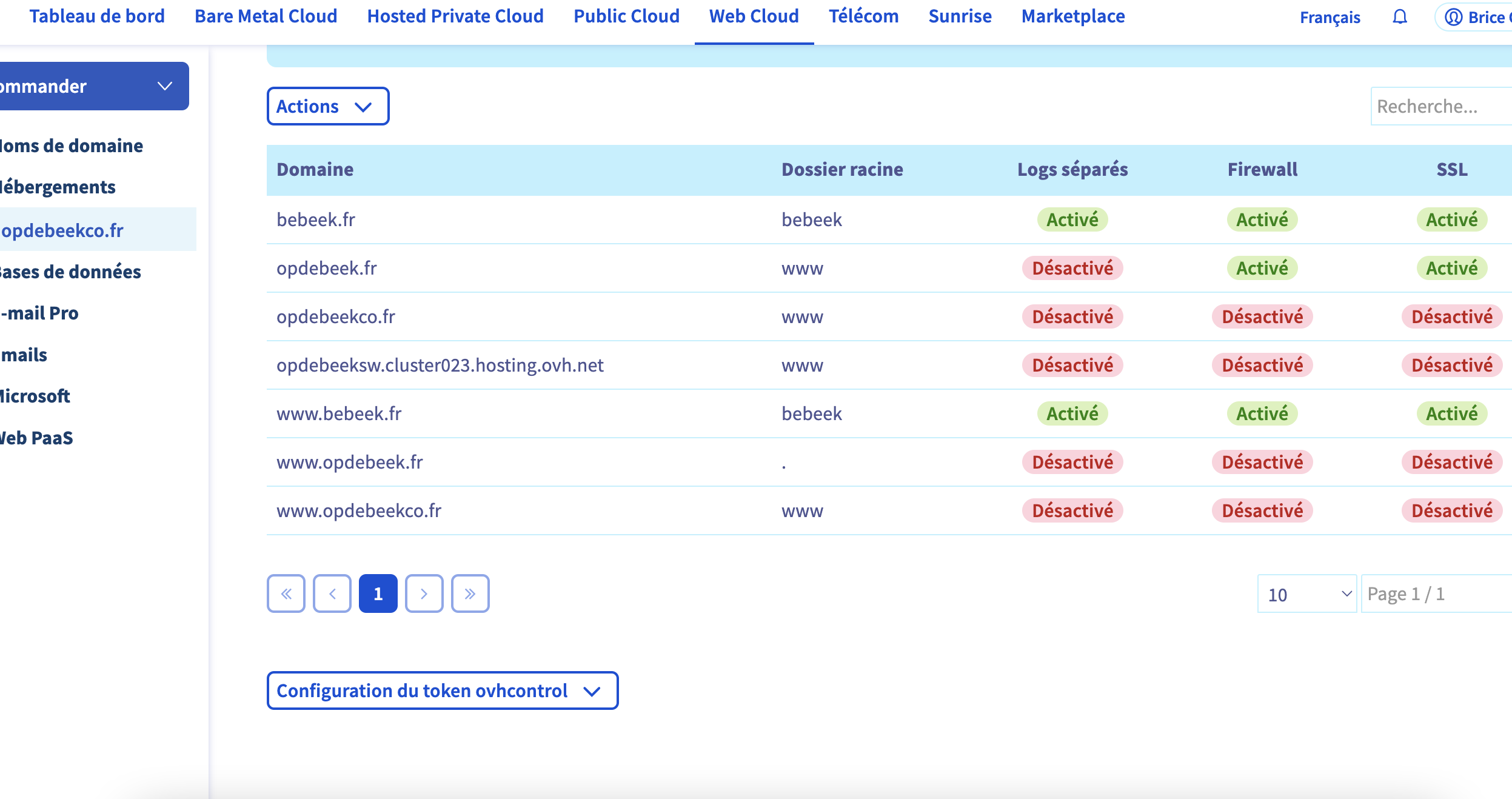1512x799 pixels.
Task: Click the user profile avatar icon
Action: click(1454, 17)
